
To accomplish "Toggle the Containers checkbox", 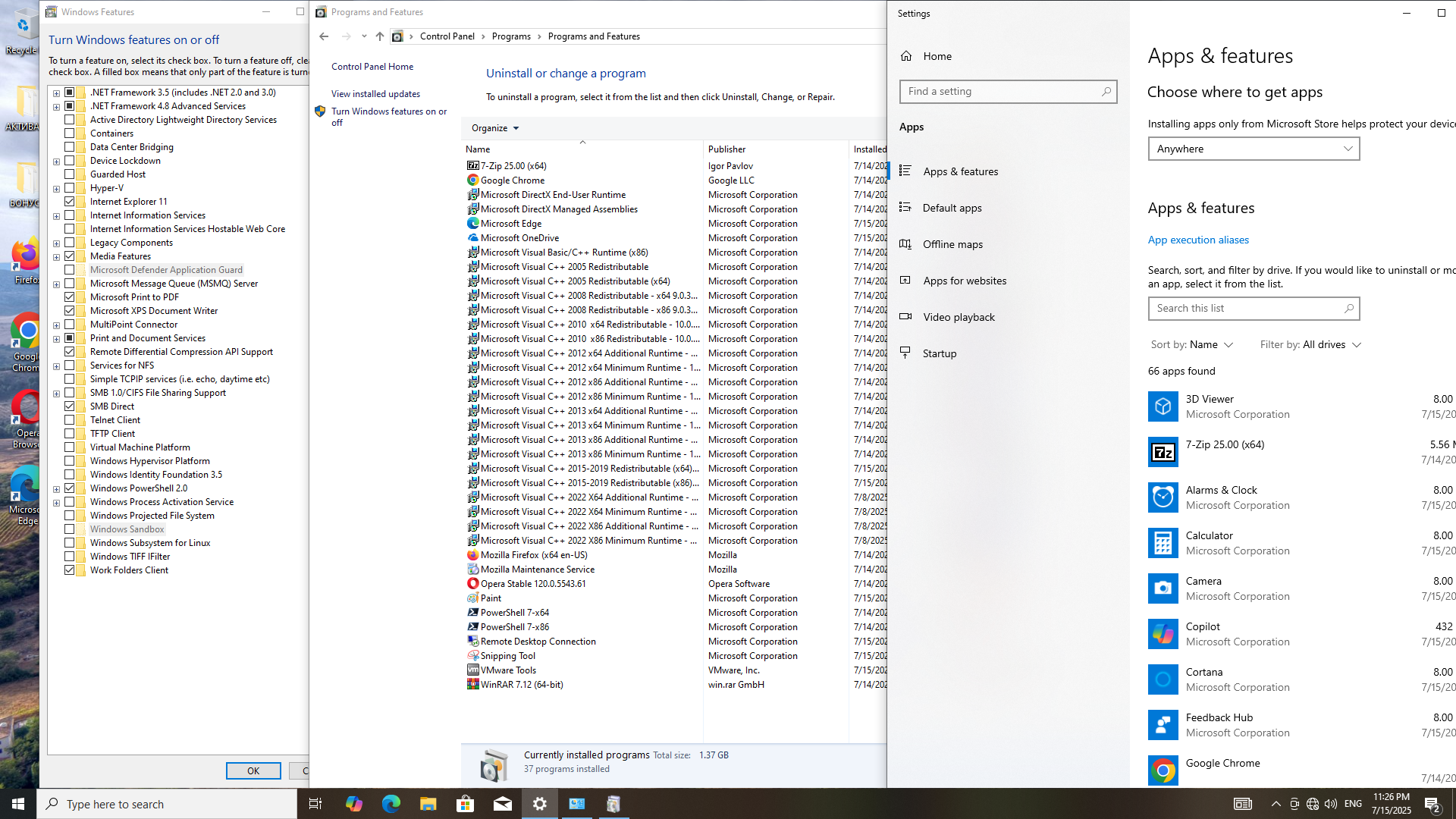I will tap(70, 133).
